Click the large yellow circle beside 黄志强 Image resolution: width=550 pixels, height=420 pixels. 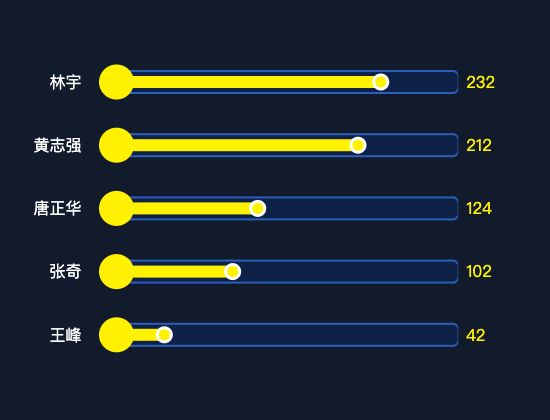(116, 145)
